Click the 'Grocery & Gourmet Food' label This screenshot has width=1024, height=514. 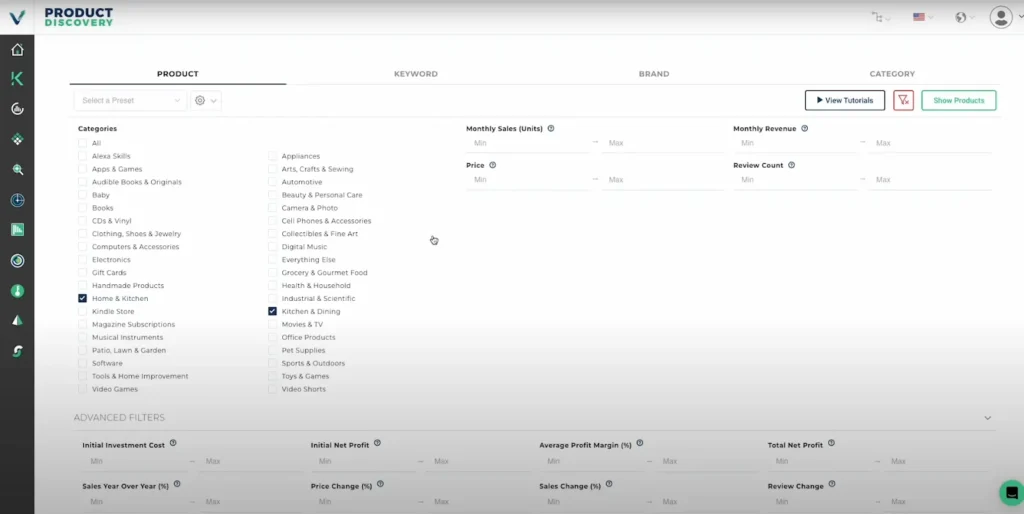(x=325, y=272)
